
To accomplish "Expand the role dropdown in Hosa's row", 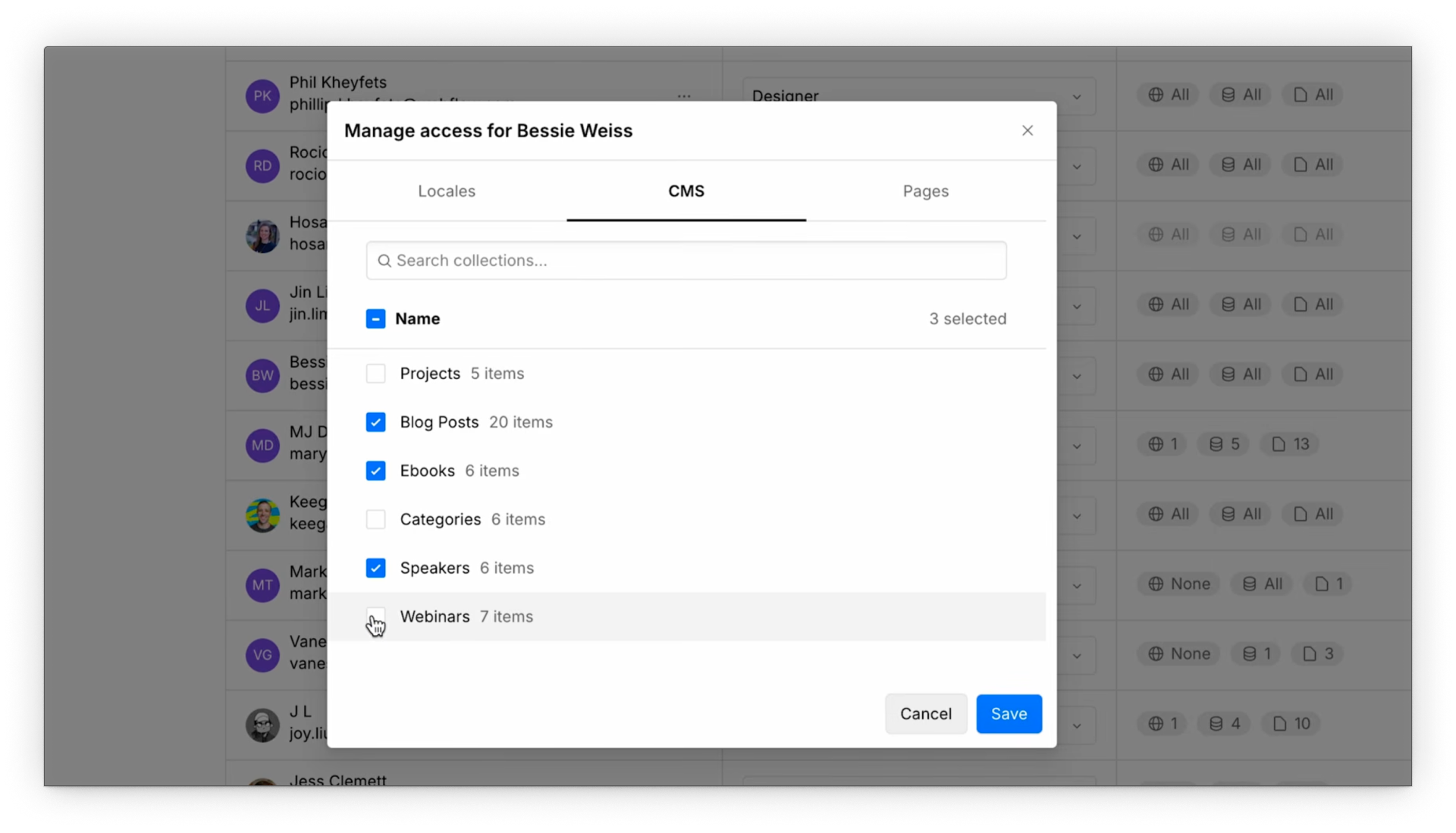I will 1076,236.
